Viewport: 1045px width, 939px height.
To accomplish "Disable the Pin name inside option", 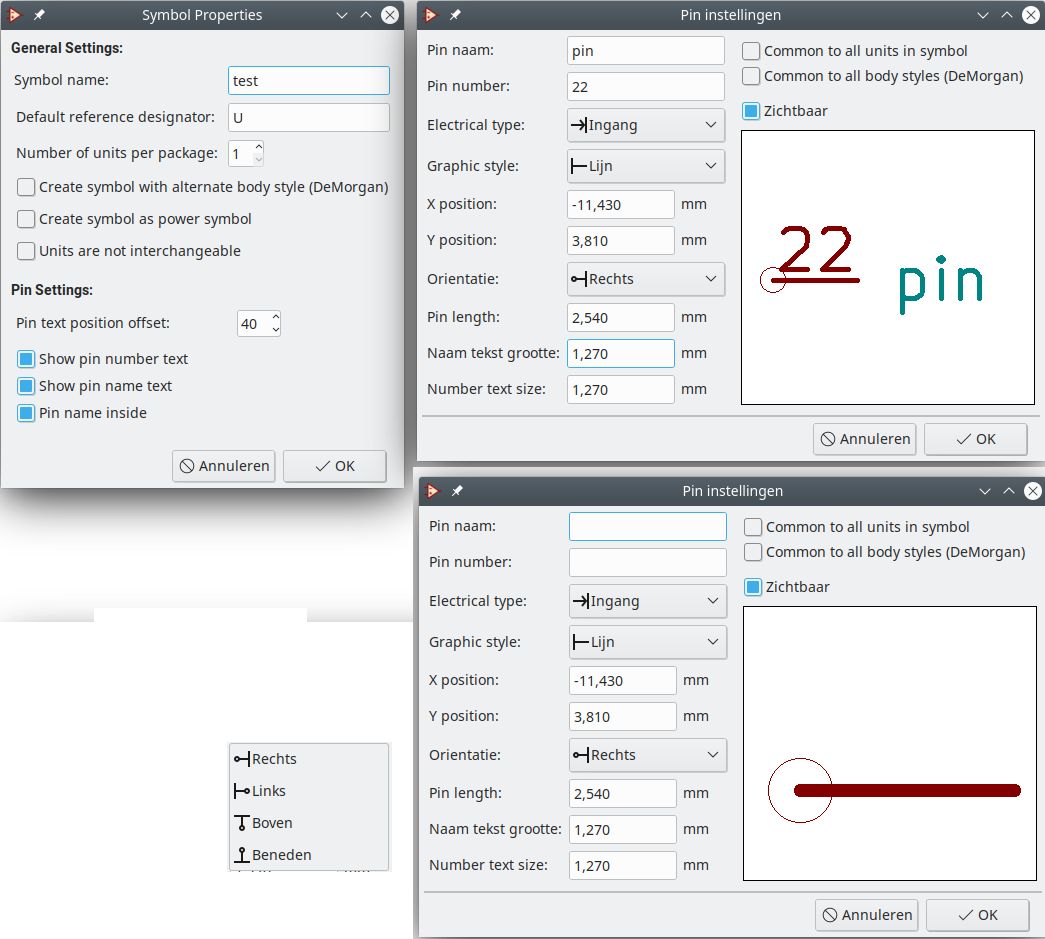I will tap(27, 413).
